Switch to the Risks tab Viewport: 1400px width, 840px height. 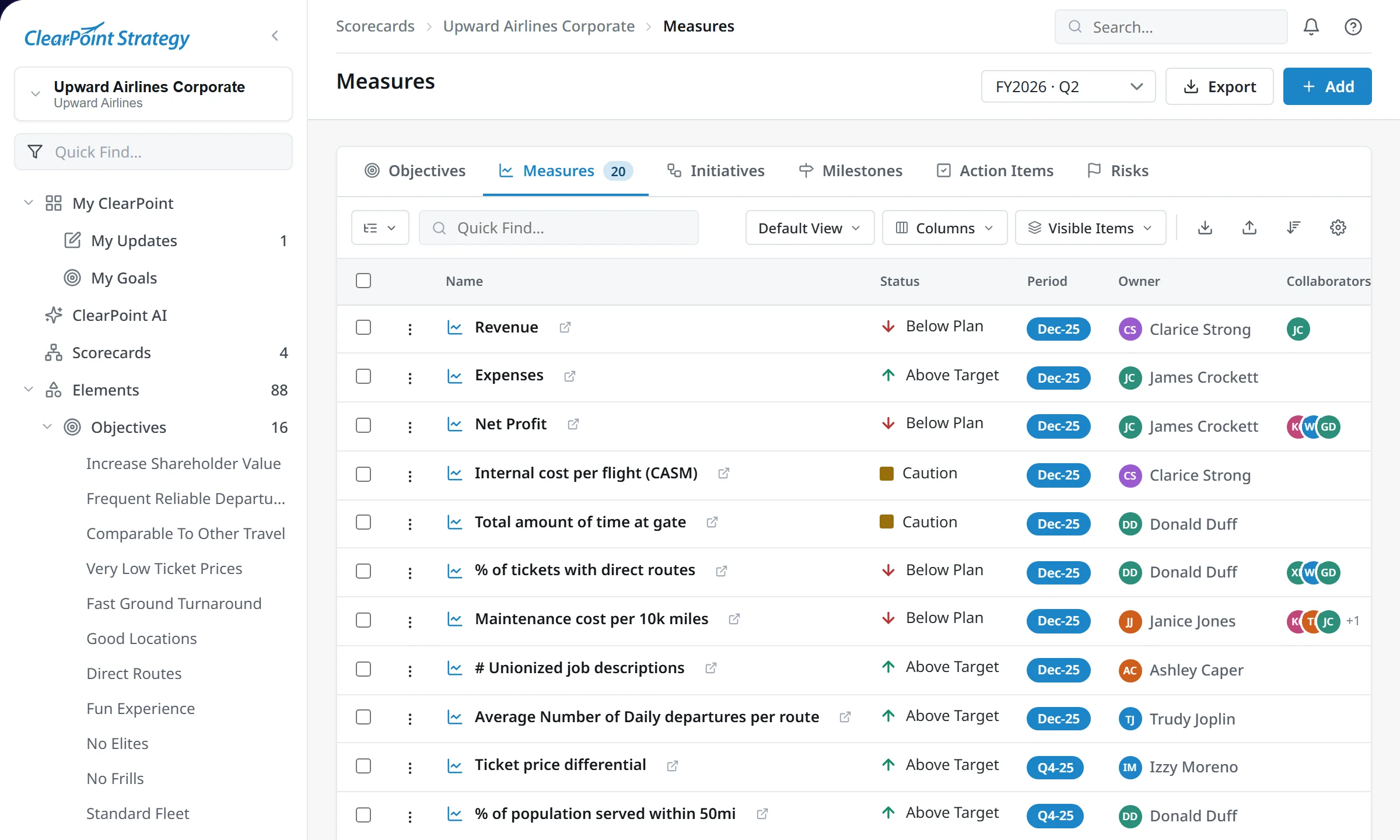pos(1118,171)
